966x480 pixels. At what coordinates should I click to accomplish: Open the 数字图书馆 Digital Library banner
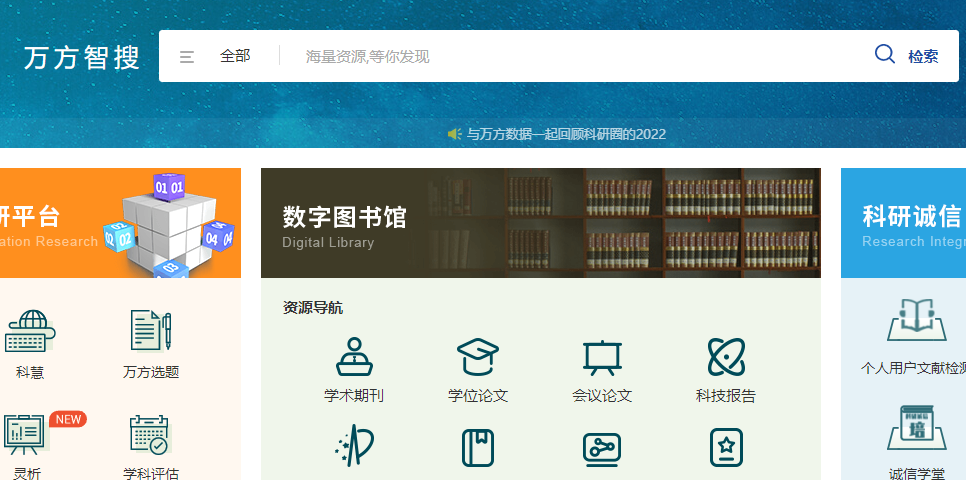coord(541,223)
